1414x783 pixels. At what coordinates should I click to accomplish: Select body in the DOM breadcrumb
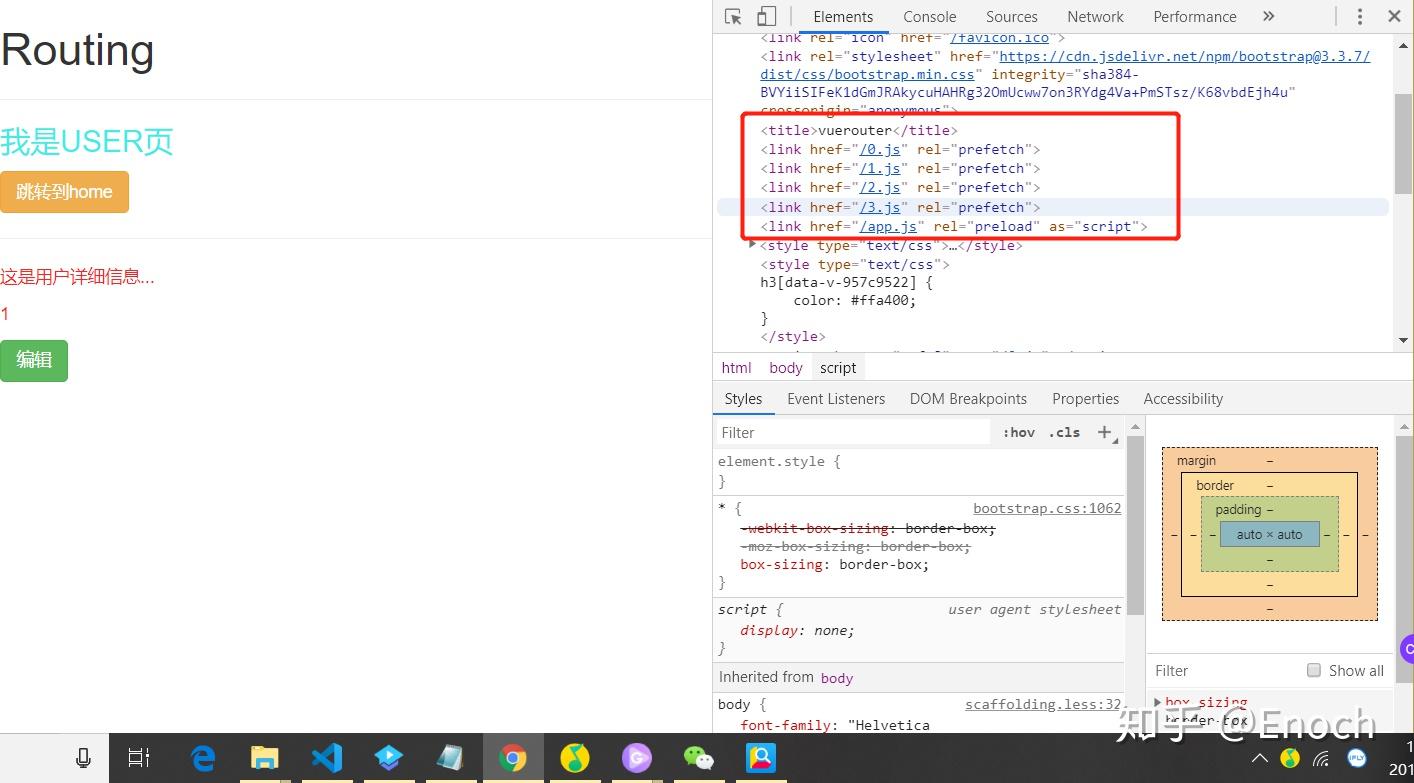[x=786, y=367]
